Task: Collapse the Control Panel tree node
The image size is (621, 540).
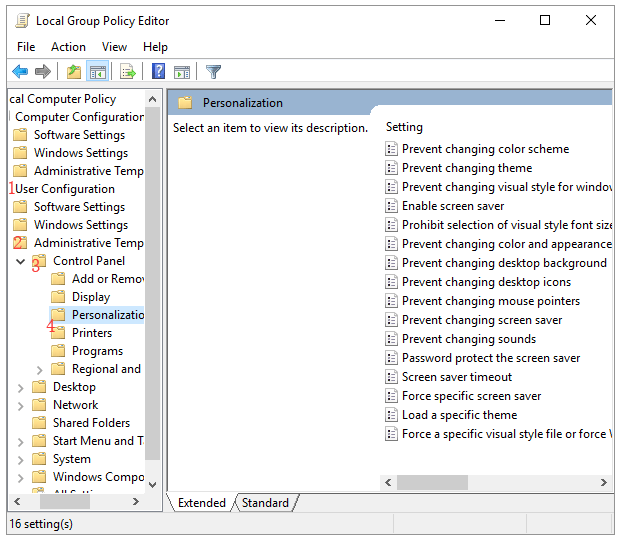Action: point(21,261)
